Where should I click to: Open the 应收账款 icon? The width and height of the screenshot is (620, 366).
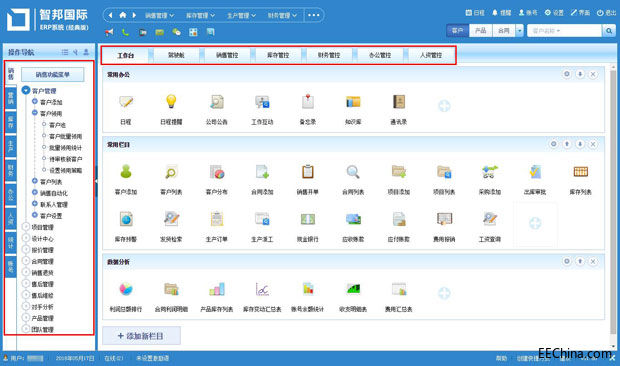point(353,219)
